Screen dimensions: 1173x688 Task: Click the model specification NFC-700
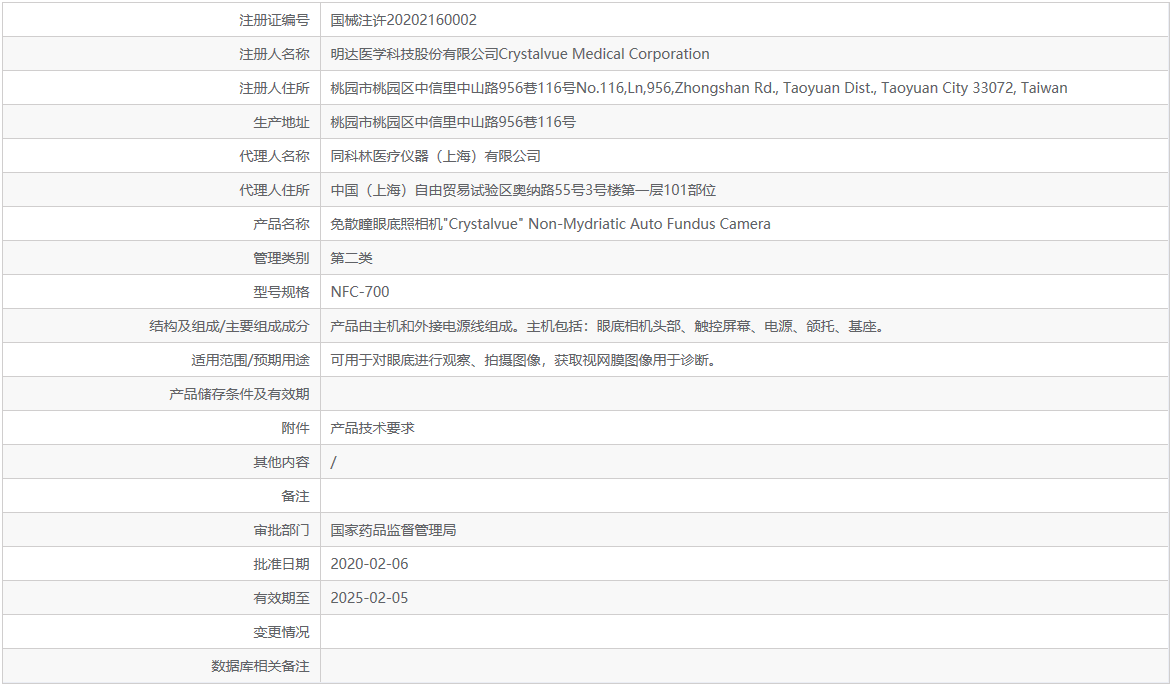tap(360, 291)
